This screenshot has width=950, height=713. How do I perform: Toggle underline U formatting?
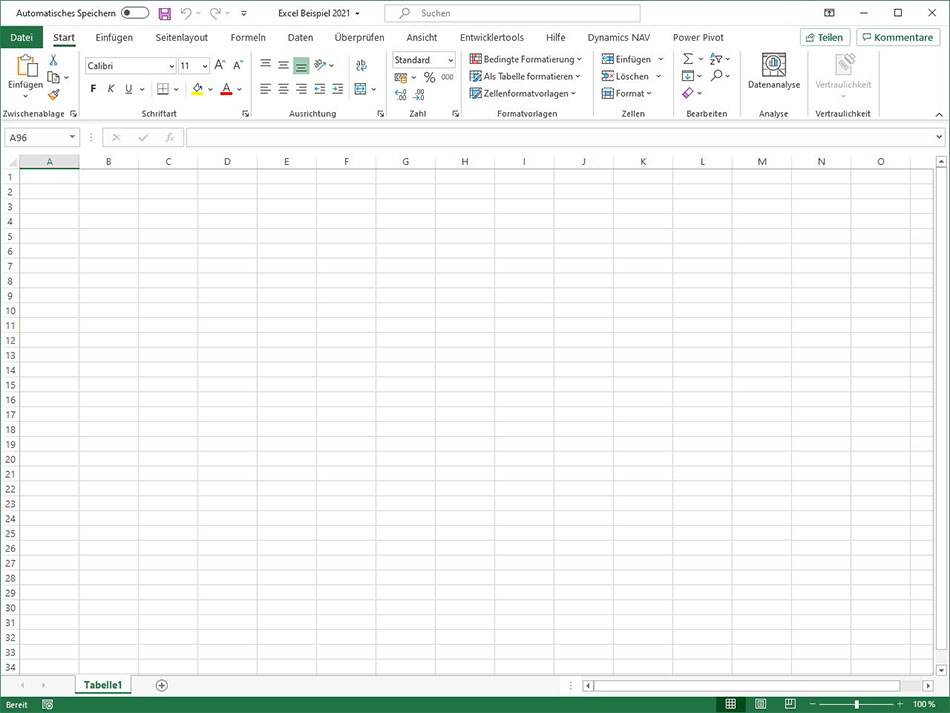pyautogui.click(x=128, y=89)
